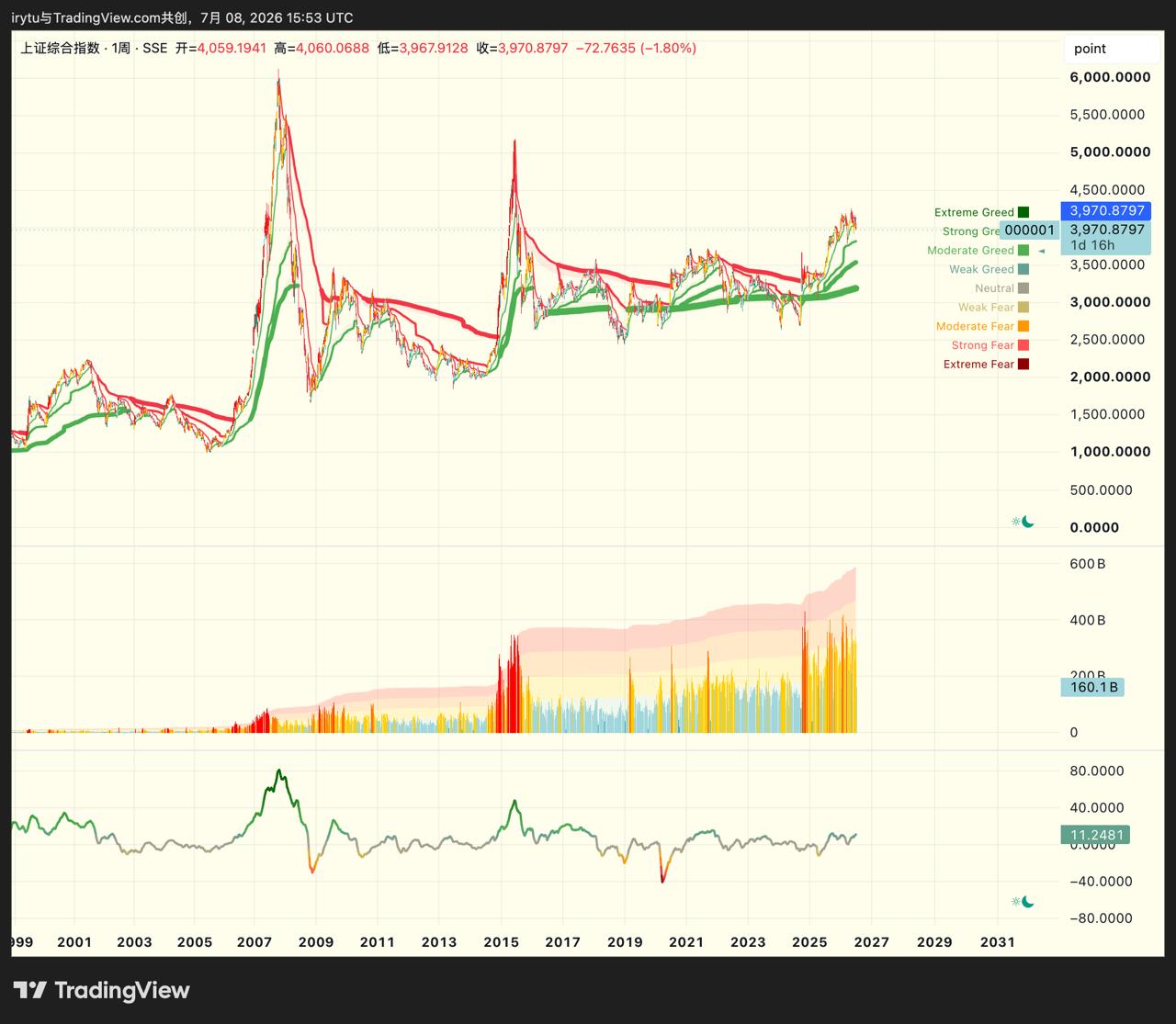1176x1024 pixels.
Task: Click the Neutral gray legend square
Action: [x=1023, y=288]
